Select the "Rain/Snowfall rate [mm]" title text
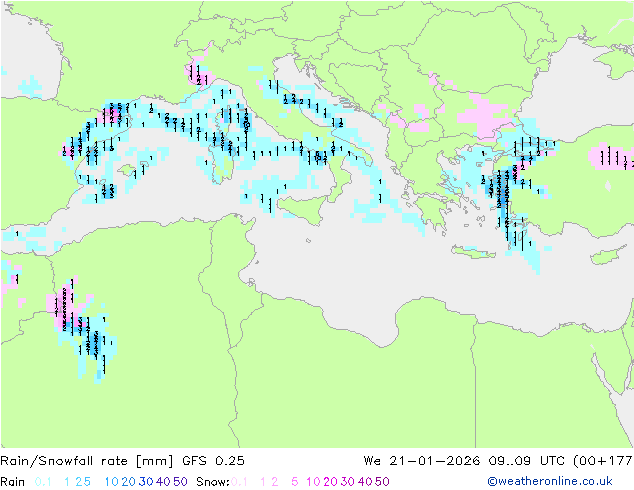The height and width of the screenshot is (490, 634). coord(87,461)
